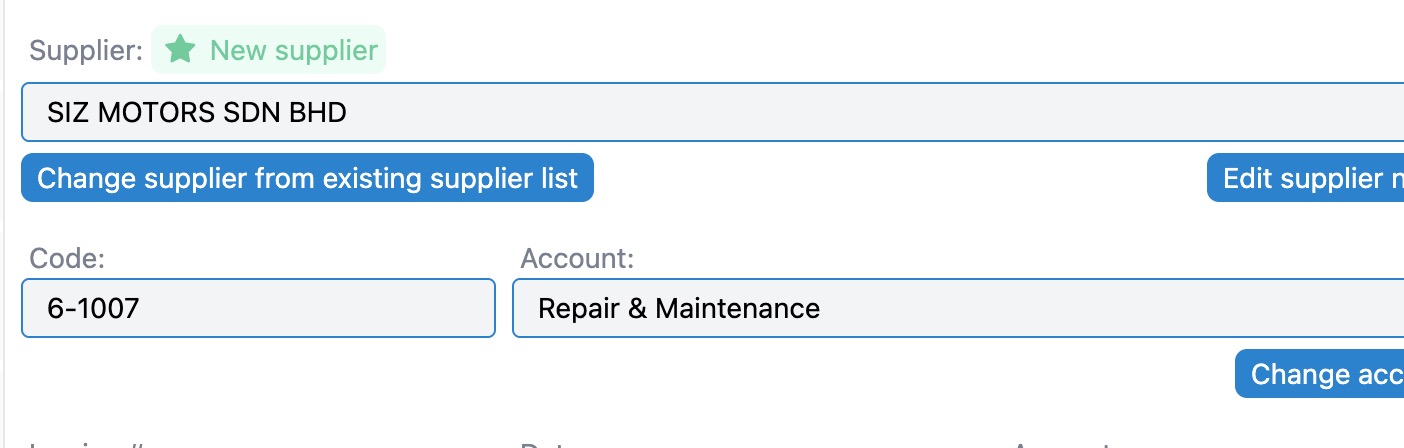Screen dimensions: 1404x448
Task: Click the Account: label
Action: click(577, 258)
